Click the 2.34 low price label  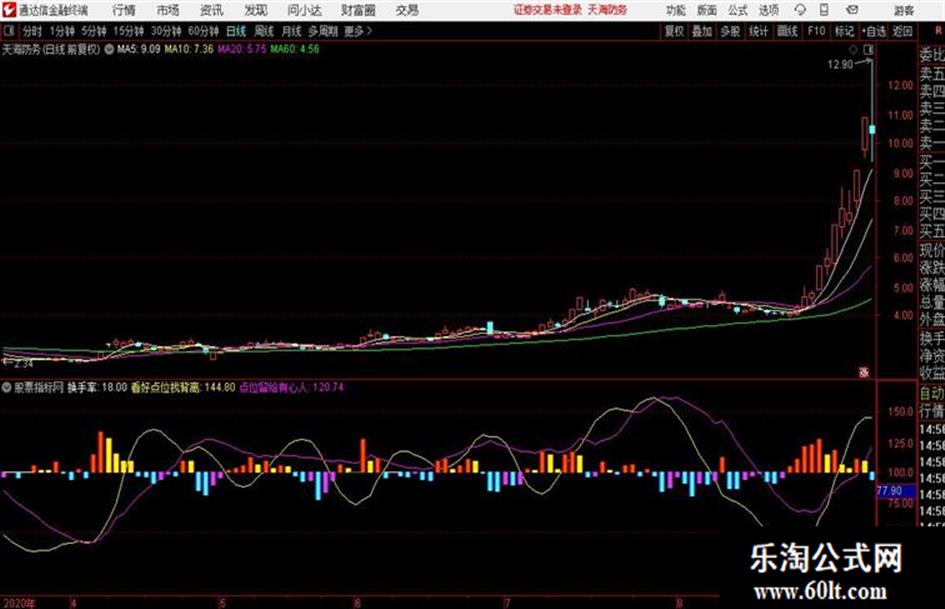(x=23, y=364)
